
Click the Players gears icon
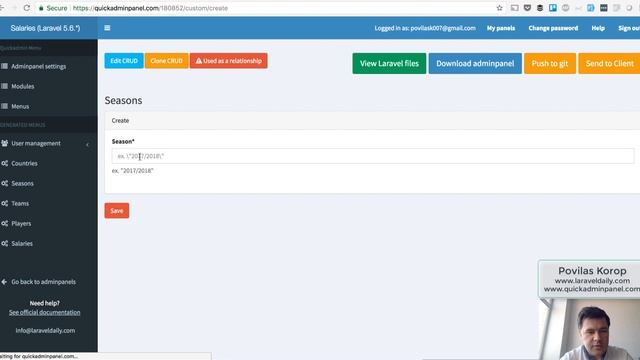coord(4,223)
